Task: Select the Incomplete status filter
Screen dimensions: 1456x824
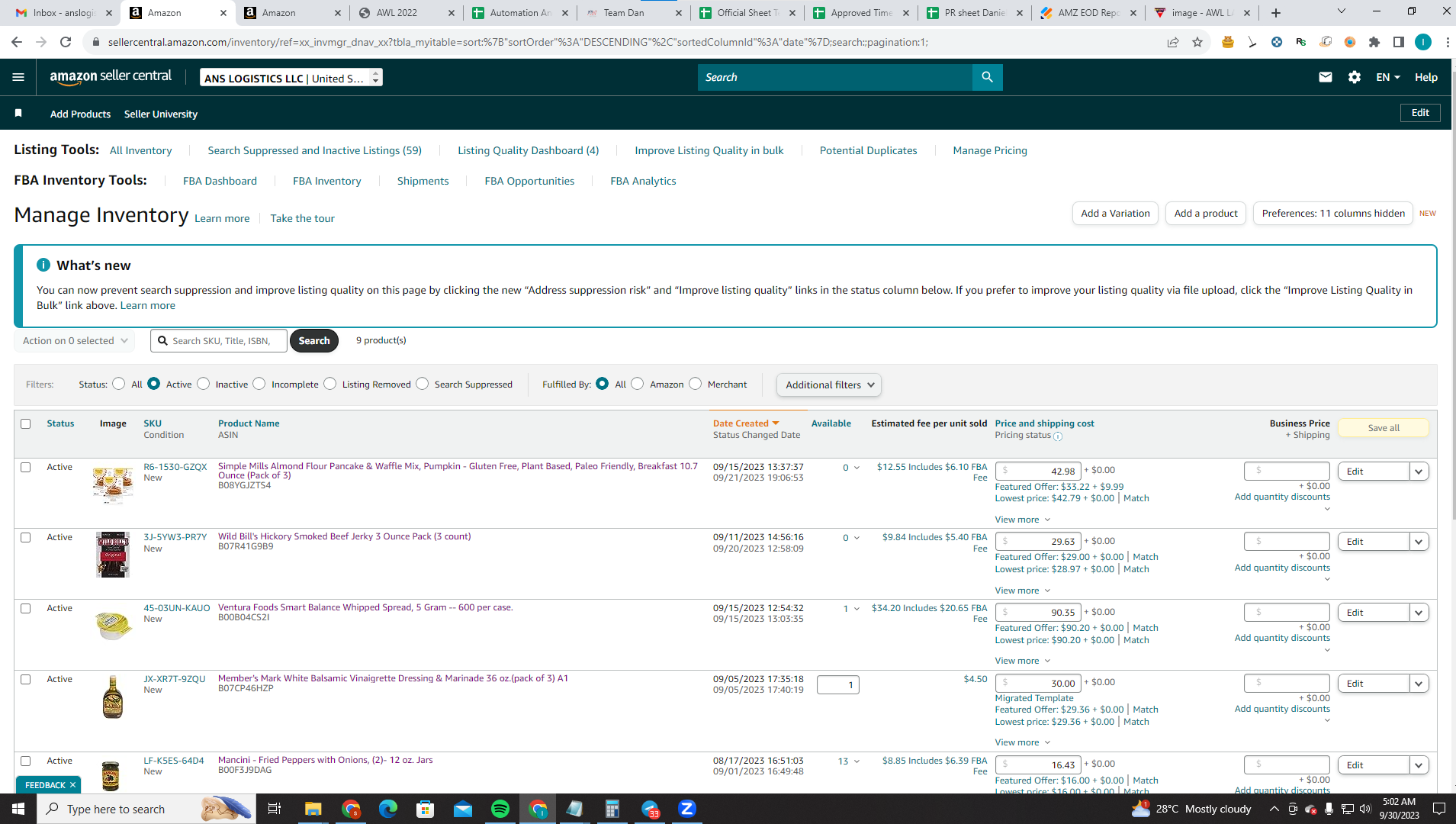Action: (259, 384)
